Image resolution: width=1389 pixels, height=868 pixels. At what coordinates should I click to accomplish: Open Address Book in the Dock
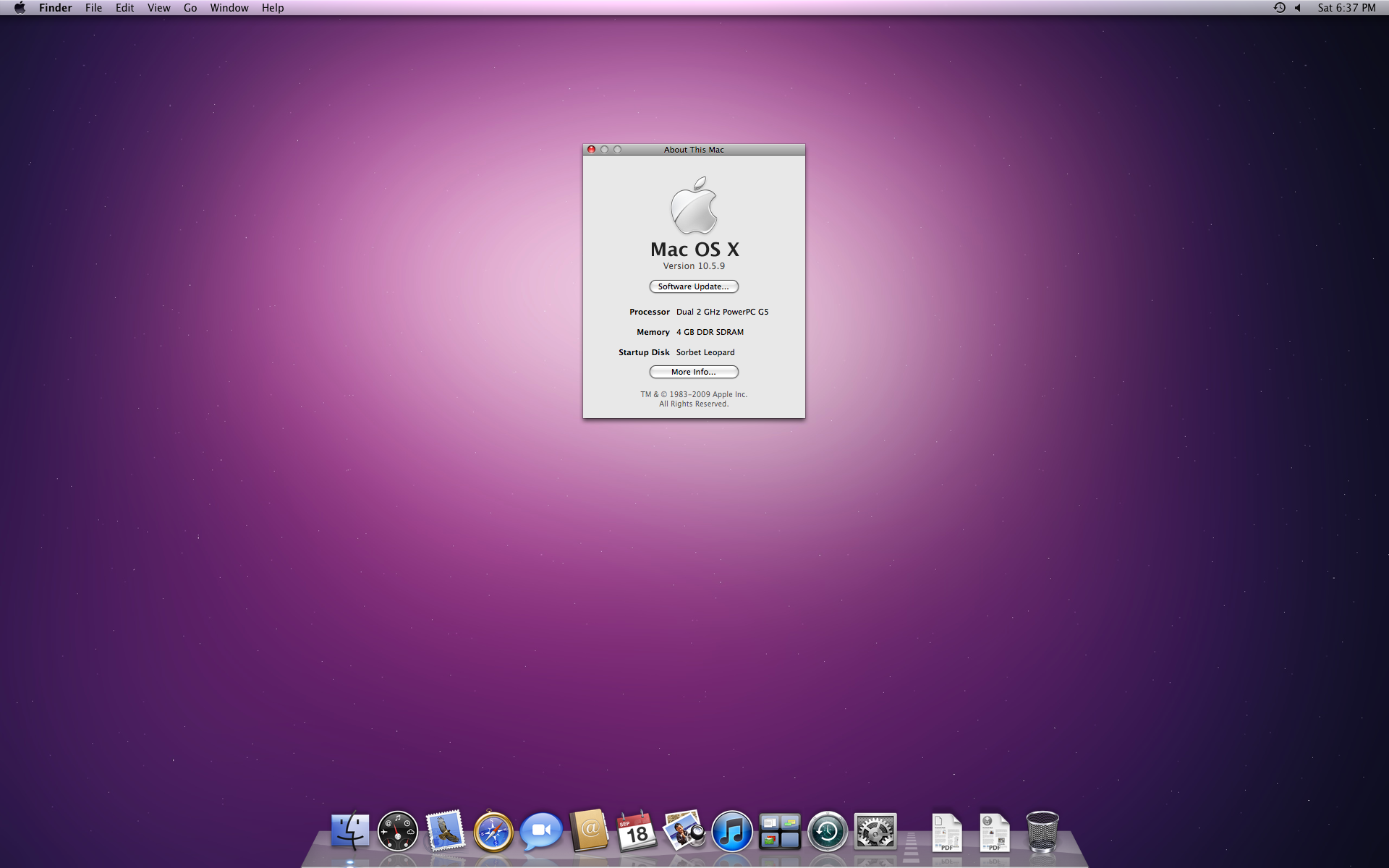tap(589, 830)
